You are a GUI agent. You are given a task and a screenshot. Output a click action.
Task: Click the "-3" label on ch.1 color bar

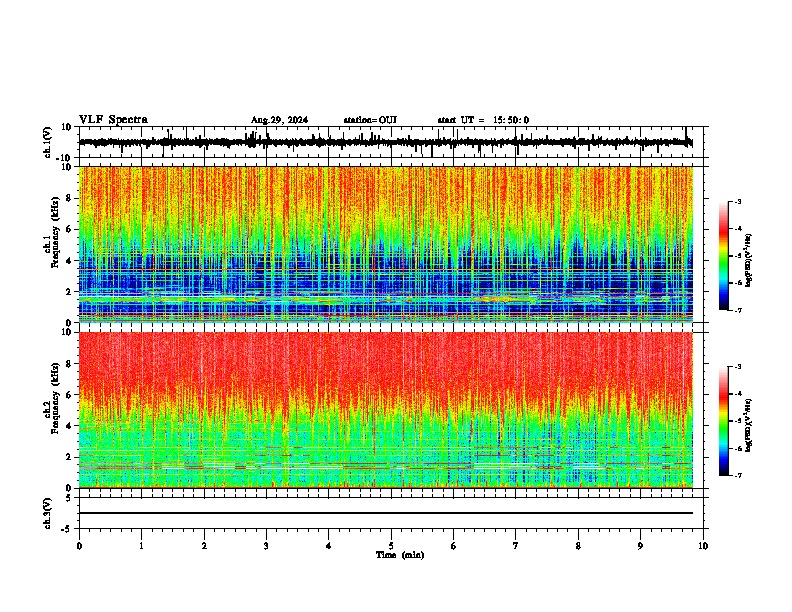[x=737, y=202]
